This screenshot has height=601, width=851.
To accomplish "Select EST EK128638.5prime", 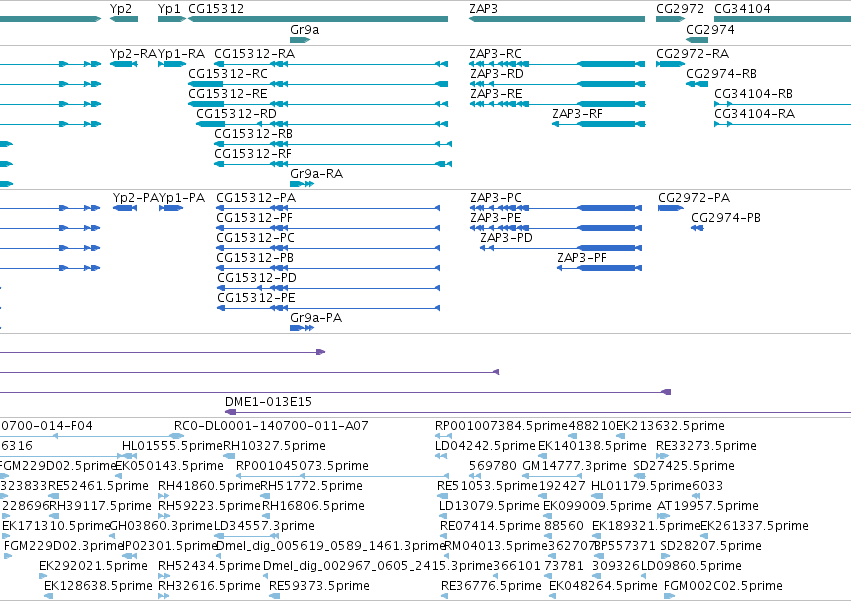I will coord(98,586).
